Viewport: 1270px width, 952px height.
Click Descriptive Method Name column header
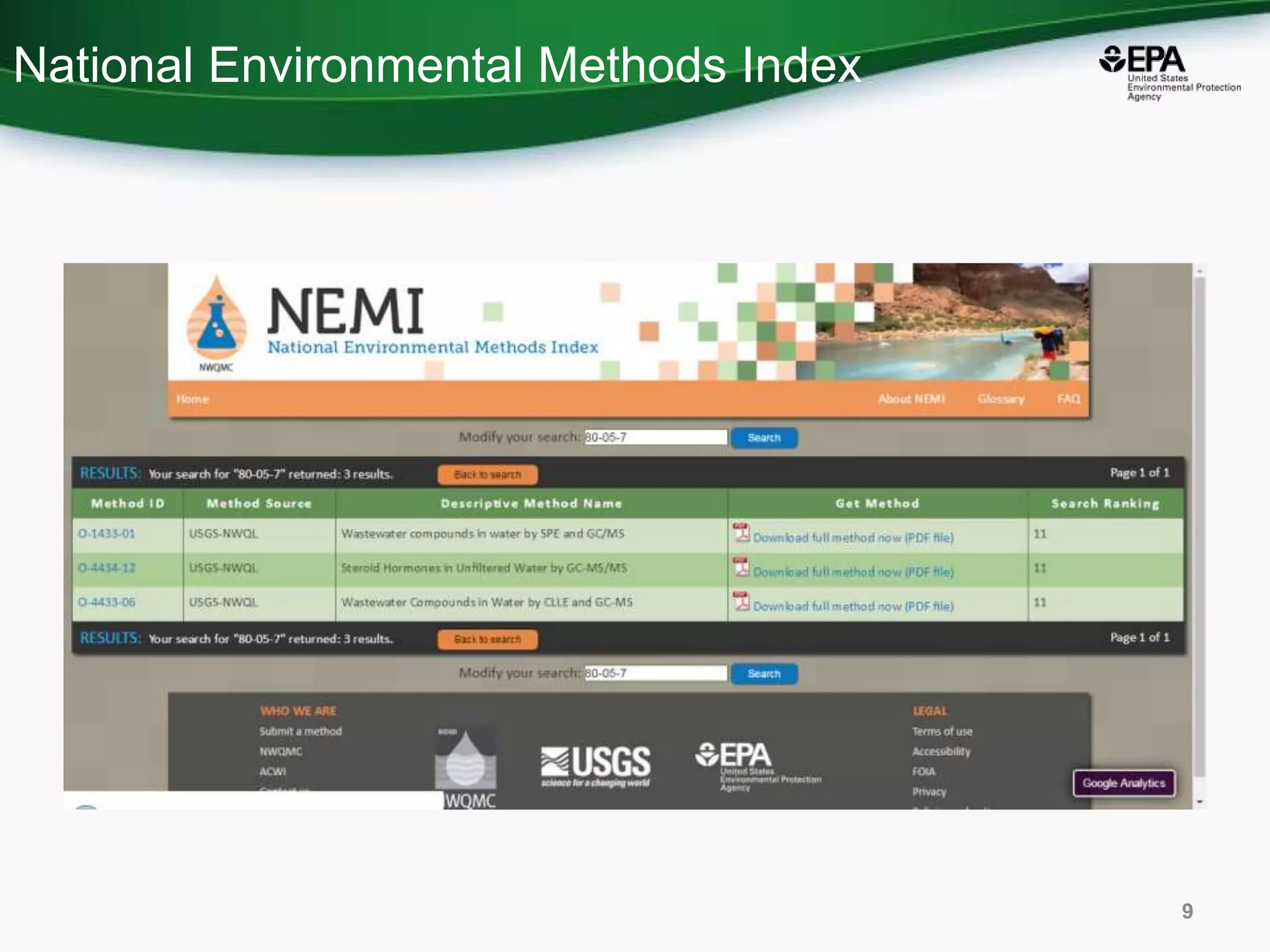(531, 503)
